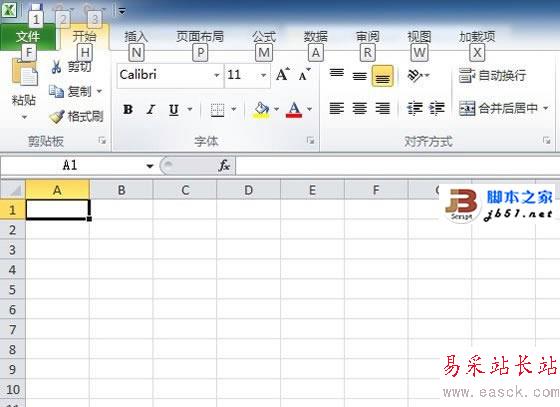Screen dimensions: 560x407
Task: Decrease font size with small A icon
Action: [x=304, y=75]
